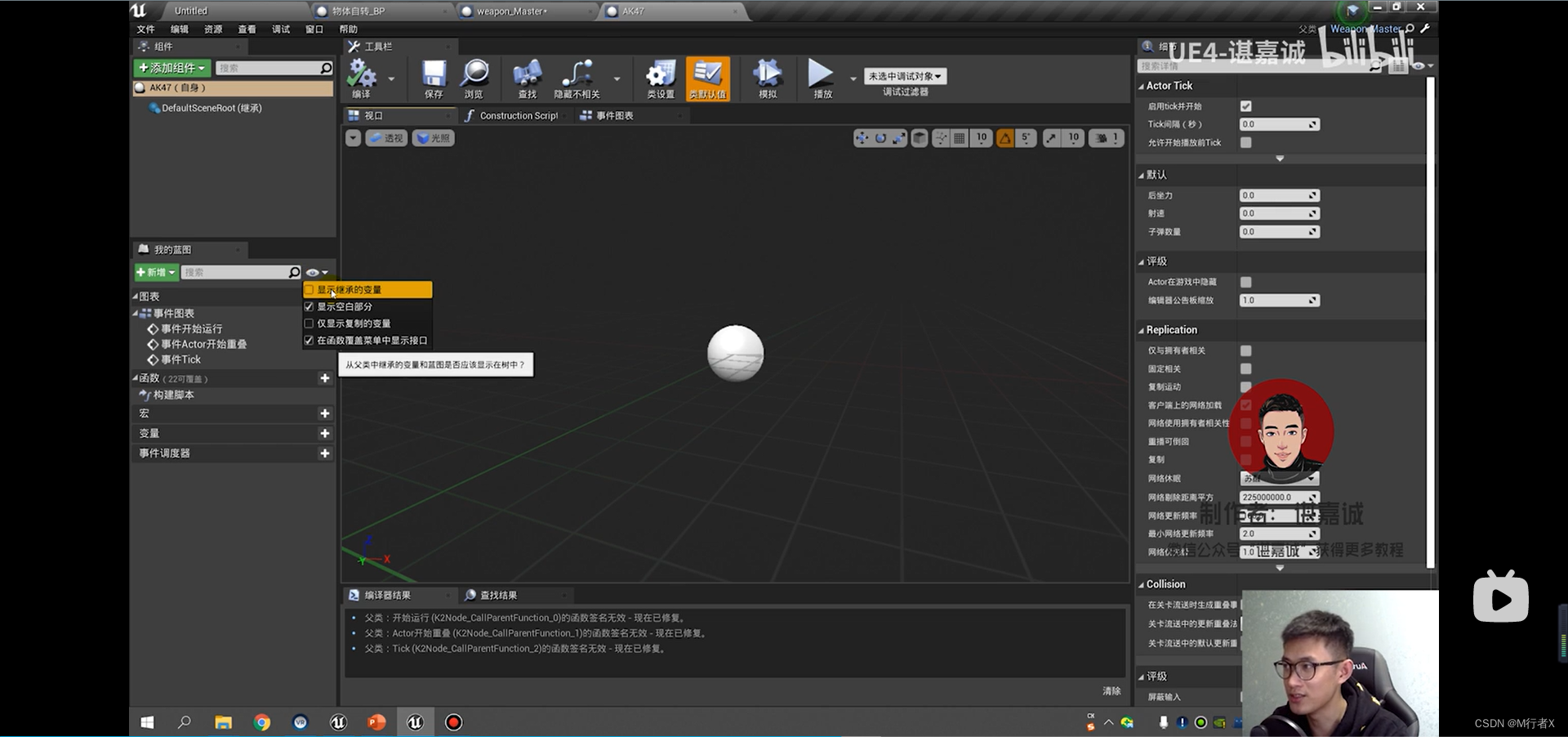The height and width of the screenshot is (737, 1568).
Task: Toggle grid snapping icon in viewport
Action: click(960, 138)
